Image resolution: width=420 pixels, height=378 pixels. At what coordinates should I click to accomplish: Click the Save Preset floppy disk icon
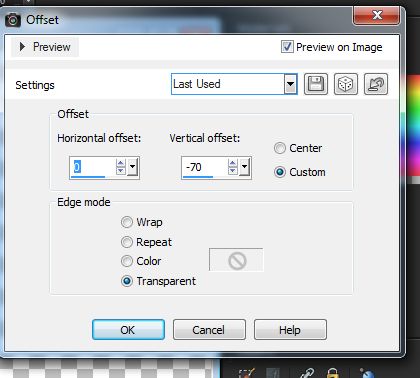coord(316,84)
